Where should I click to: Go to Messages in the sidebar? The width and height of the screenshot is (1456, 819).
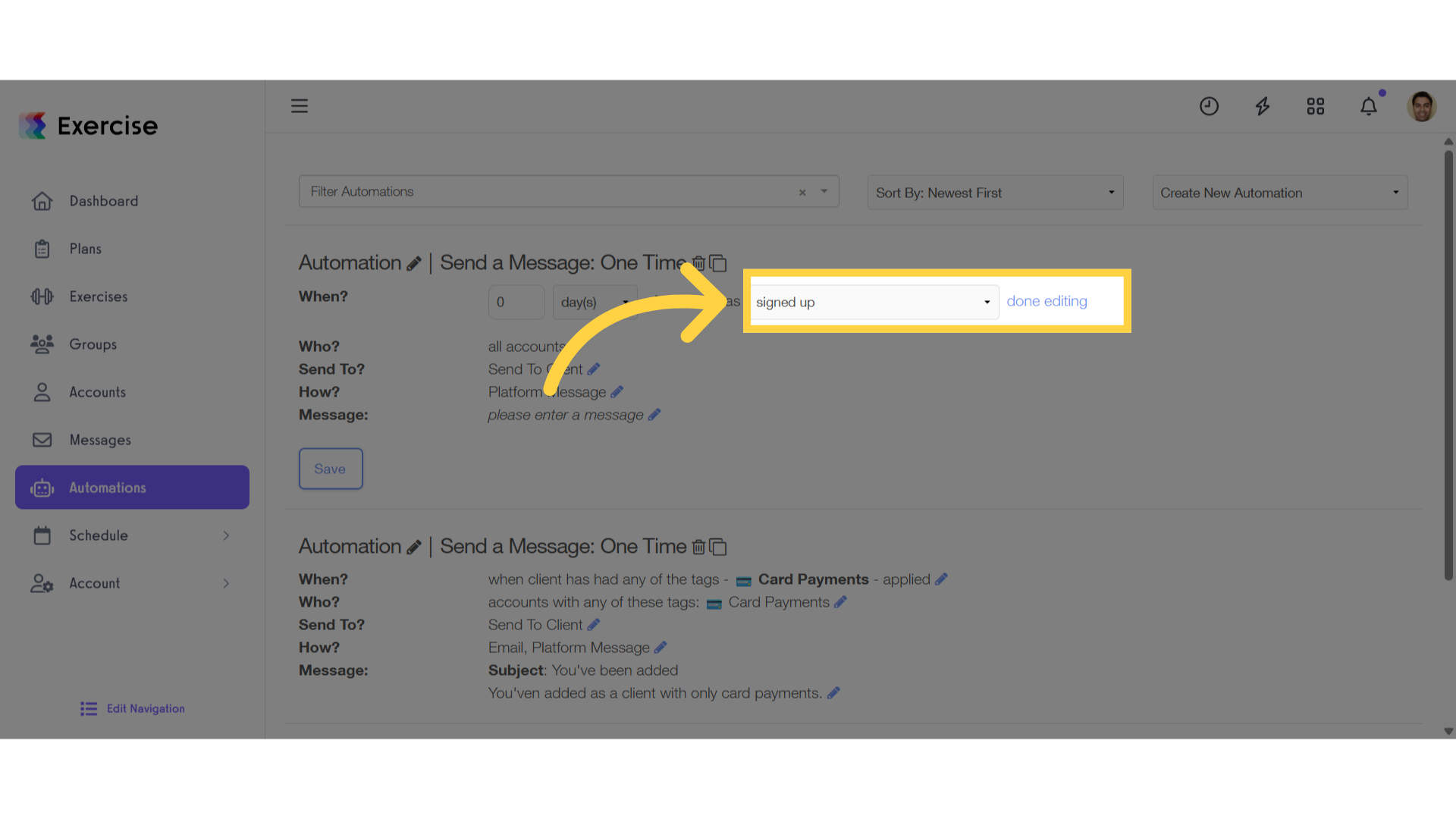coord(100,440)
